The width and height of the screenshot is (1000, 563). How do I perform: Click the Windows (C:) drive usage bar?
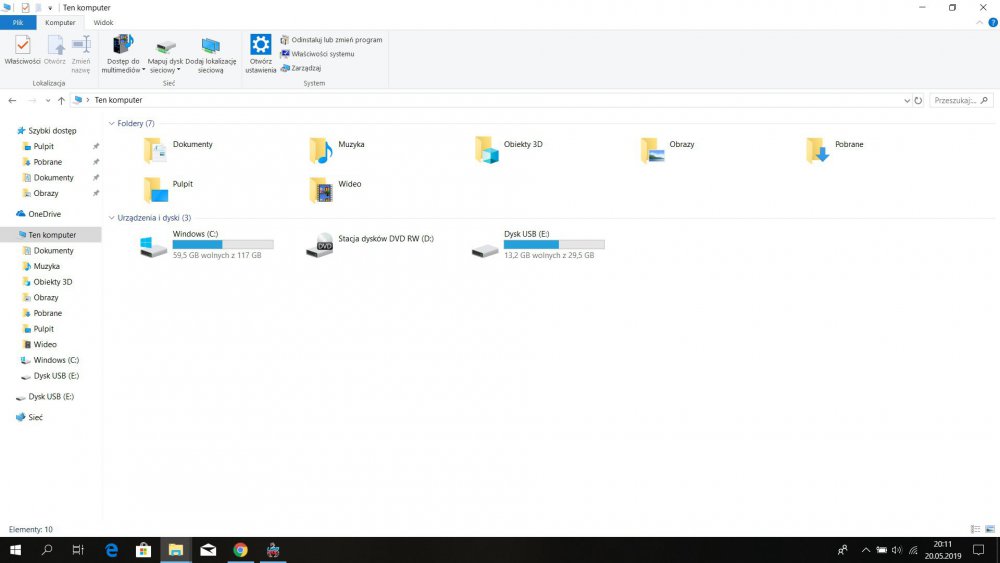click(222, 244)
